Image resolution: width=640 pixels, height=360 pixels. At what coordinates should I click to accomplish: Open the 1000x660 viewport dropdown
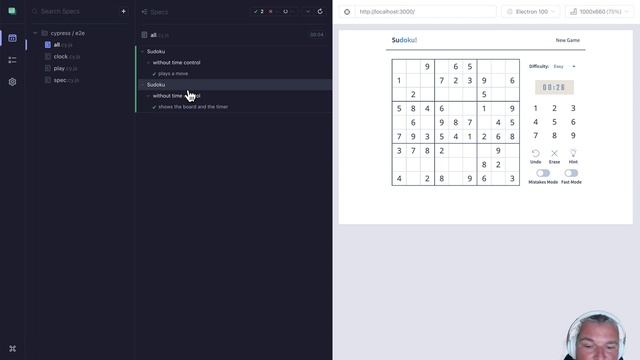(x=600, y=12)
